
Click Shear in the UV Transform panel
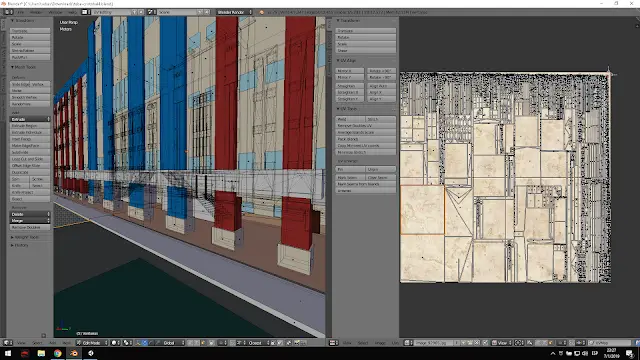tap(365, 51)
